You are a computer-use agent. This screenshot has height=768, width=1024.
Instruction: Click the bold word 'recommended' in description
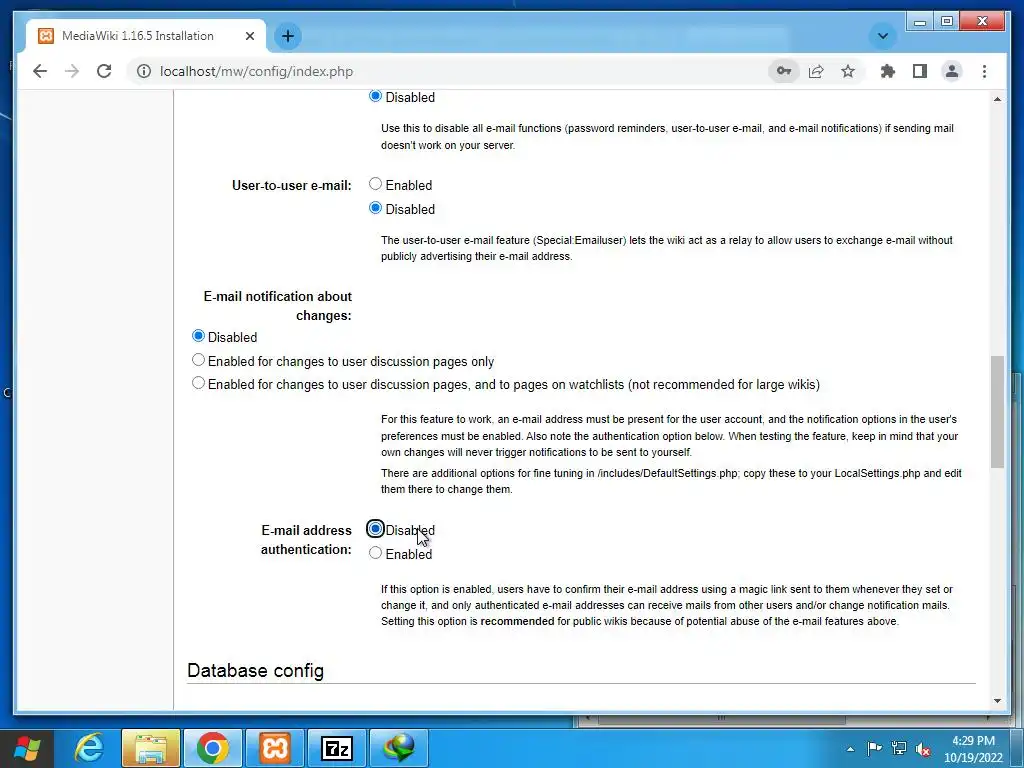coord(517,622)
